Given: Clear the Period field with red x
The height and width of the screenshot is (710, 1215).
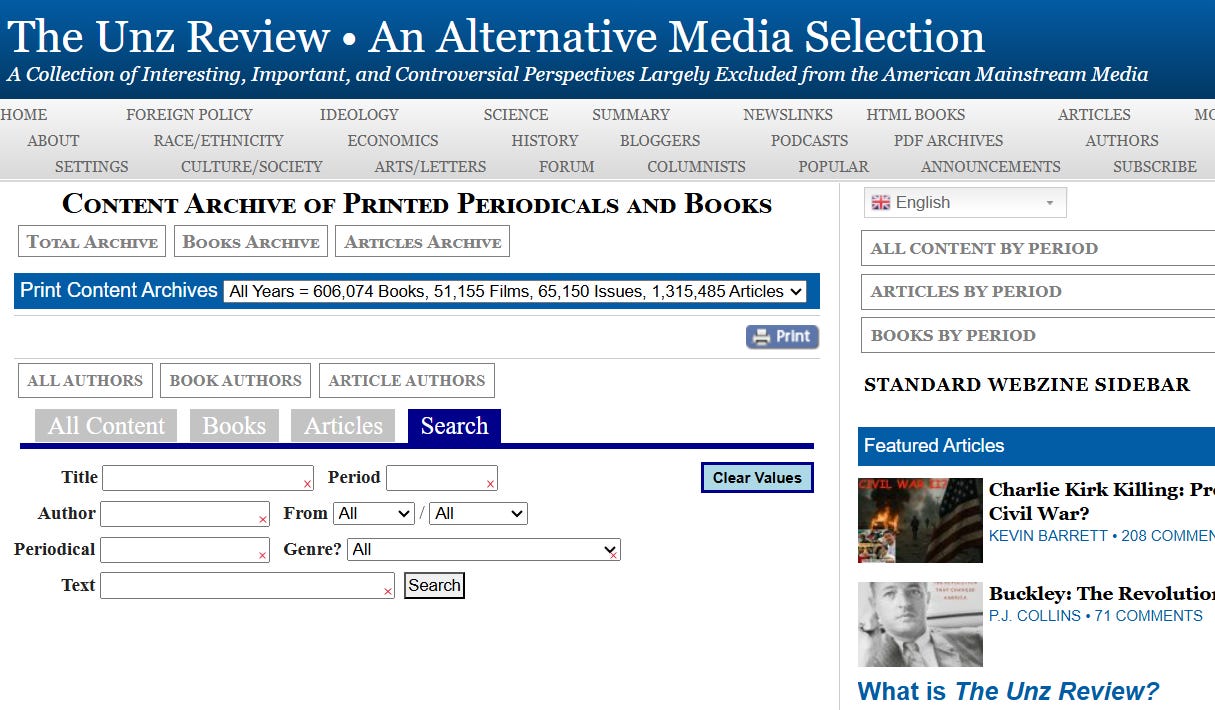Looking at the screenshot, I should tap(490, 484).
